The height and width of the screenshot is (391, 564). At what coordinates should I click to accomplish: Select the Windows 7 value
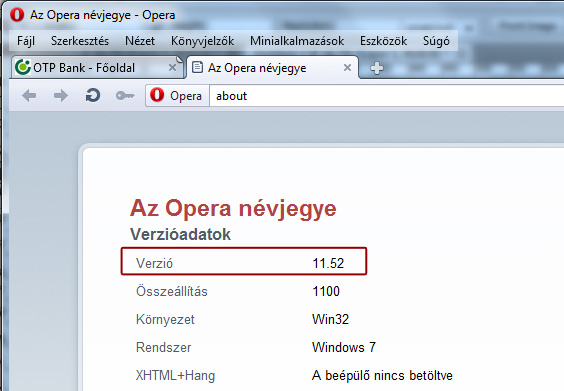pyautogui.click(x=344, y=347)
